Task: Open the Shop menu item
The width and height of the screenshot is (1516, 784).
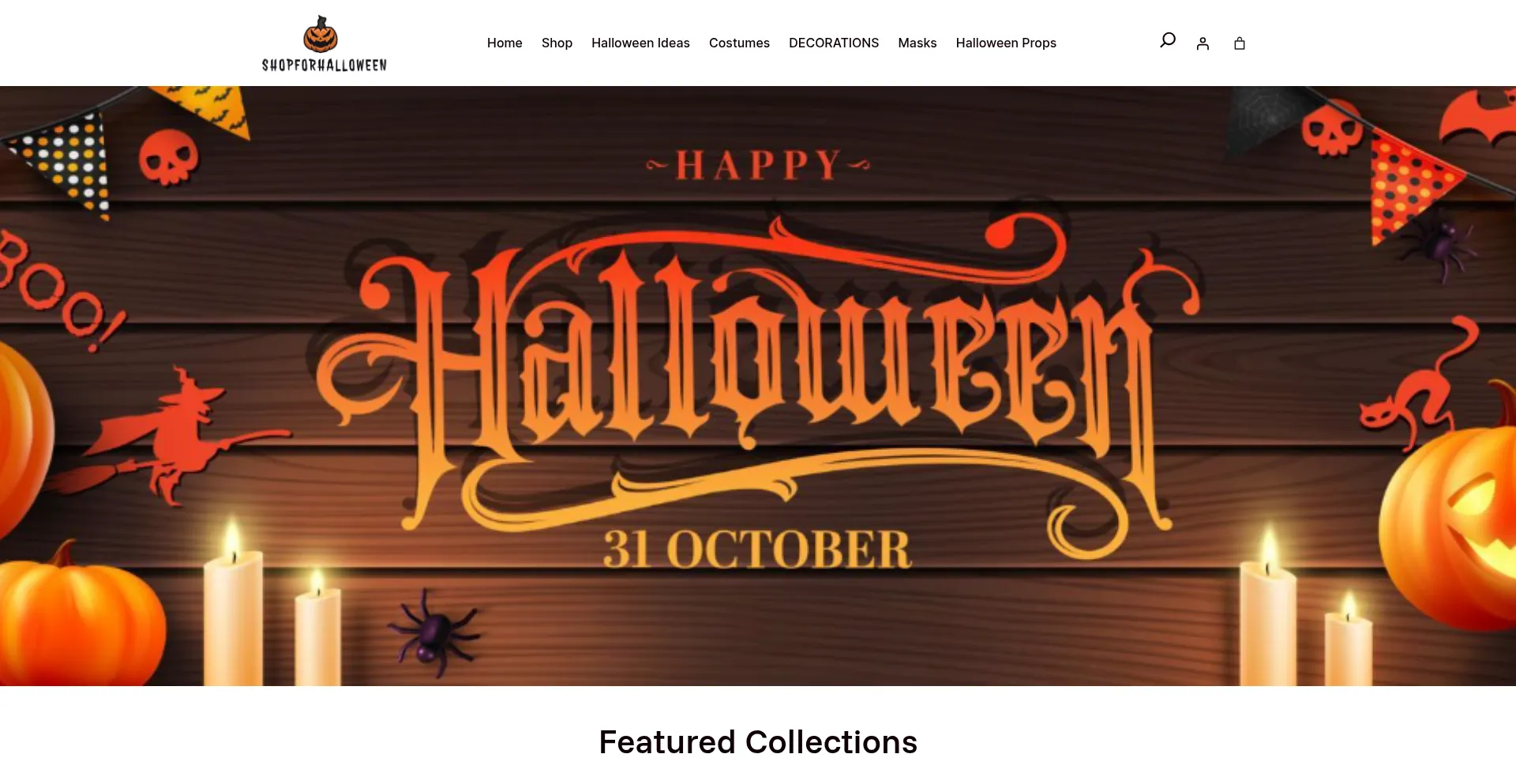Action: (x=557, y=43)
